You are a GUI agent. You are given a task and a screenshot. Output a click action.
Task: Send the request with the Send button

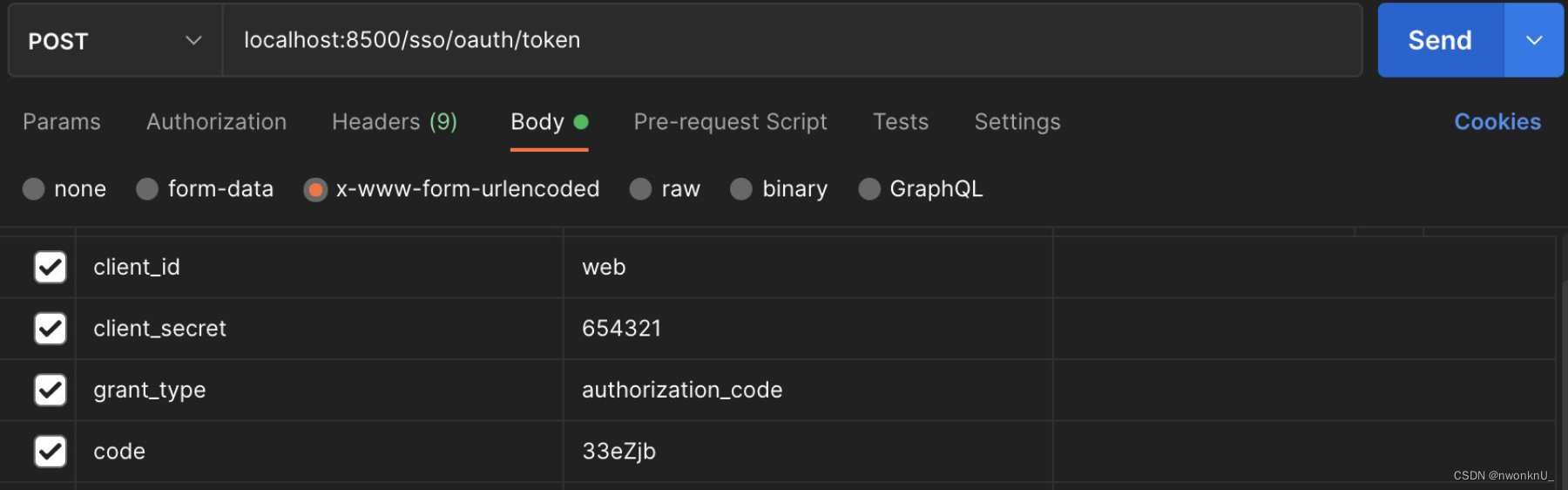(x=1441, y=40)
